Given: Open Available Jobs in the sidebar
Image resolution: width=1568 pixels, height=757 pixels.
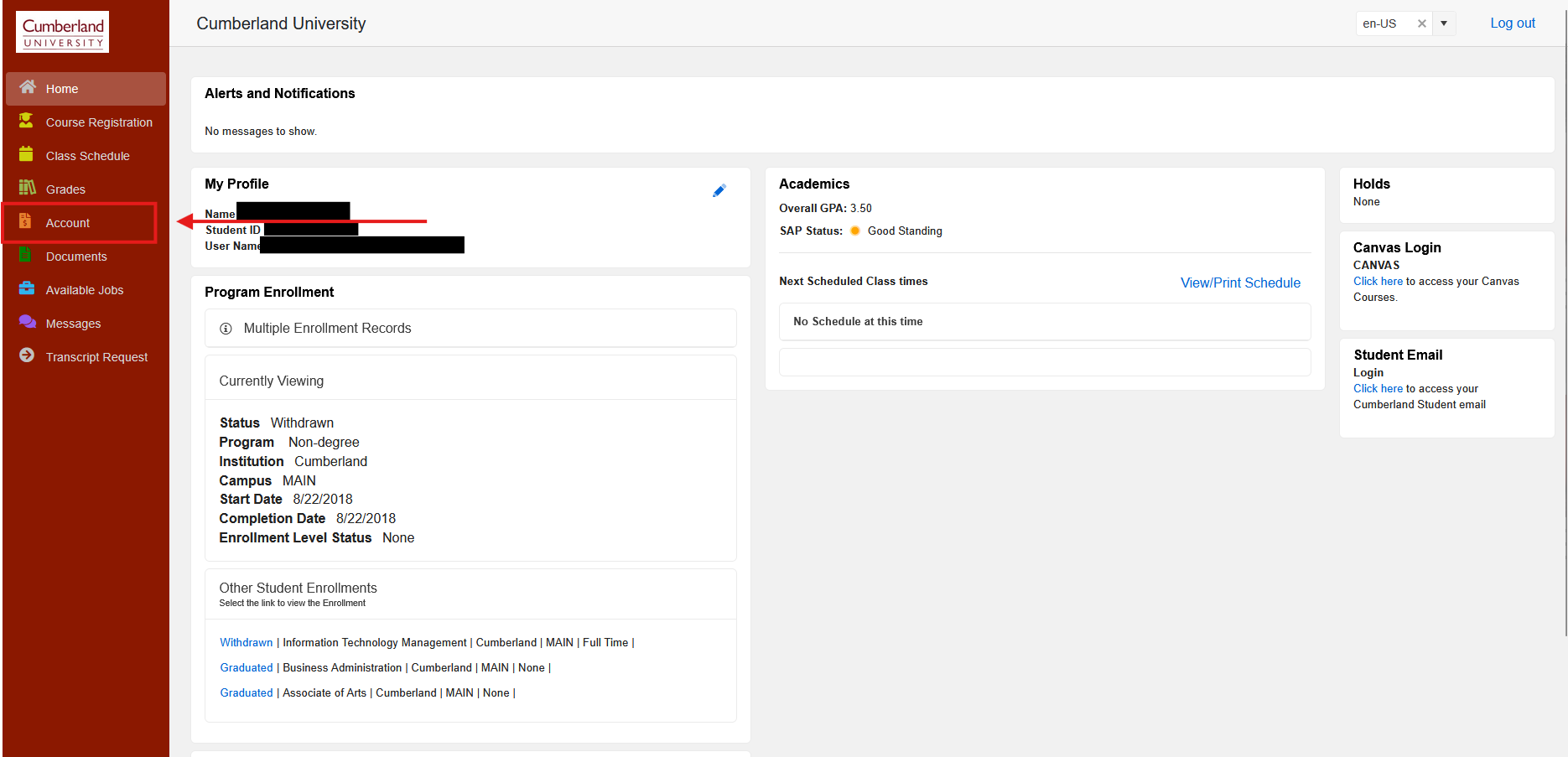Looking at the screenshot, I should (x=86, y=290).
